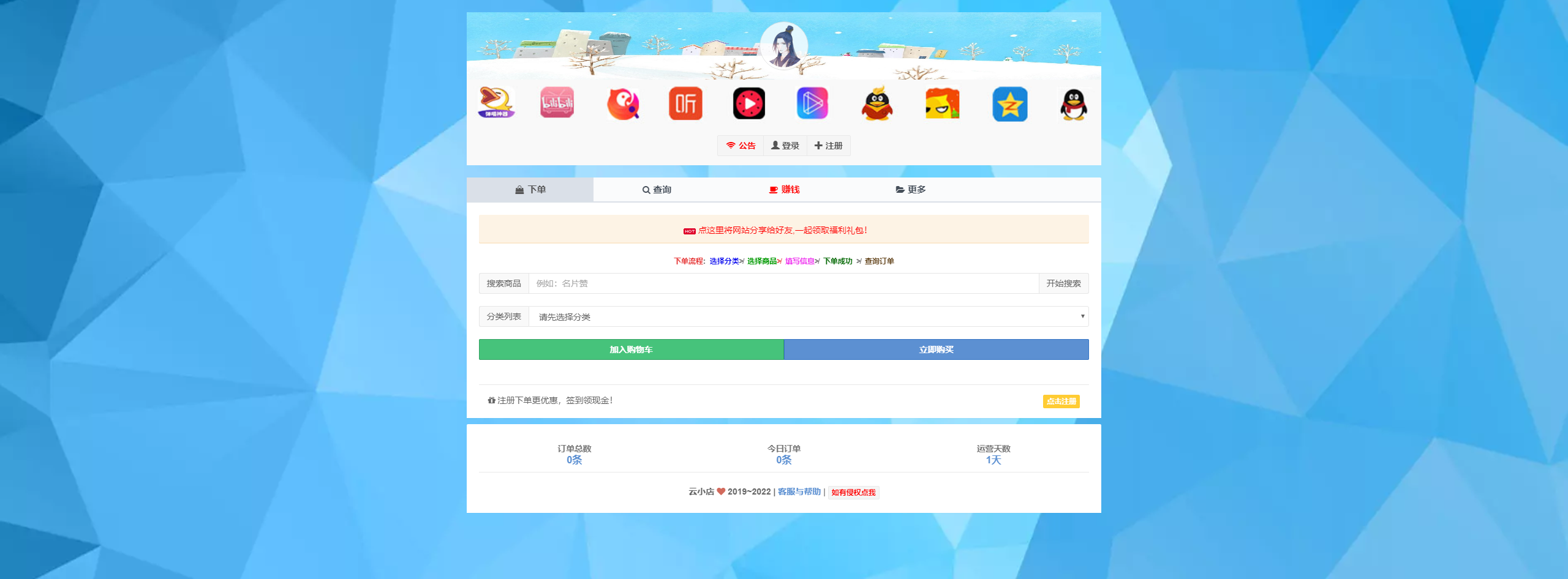The image size is (1568, 579).
Task: Open the 喜马拉雅 '听' app icon
Action: coord(686,103)
